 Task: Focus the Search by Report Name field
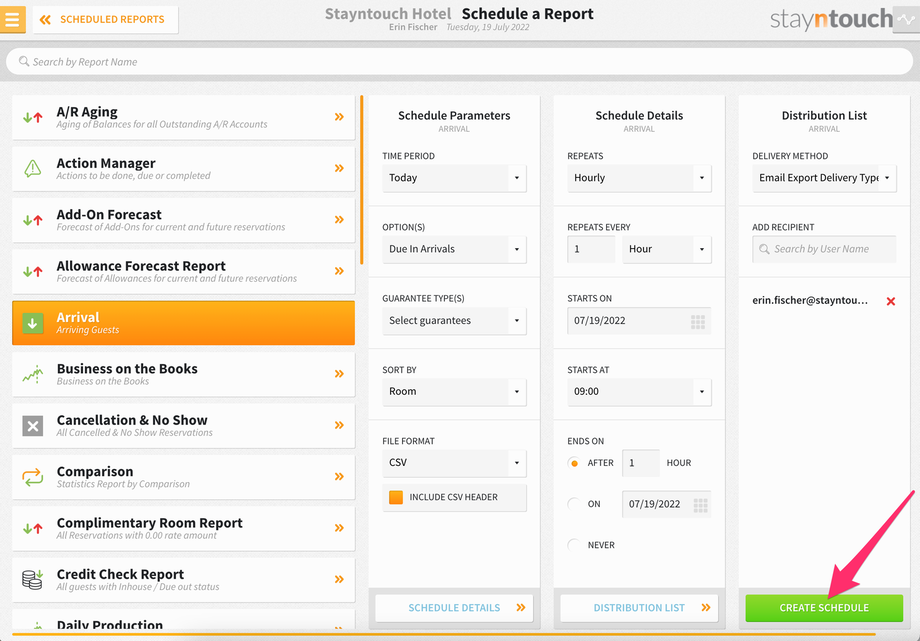tap(459, 62)
